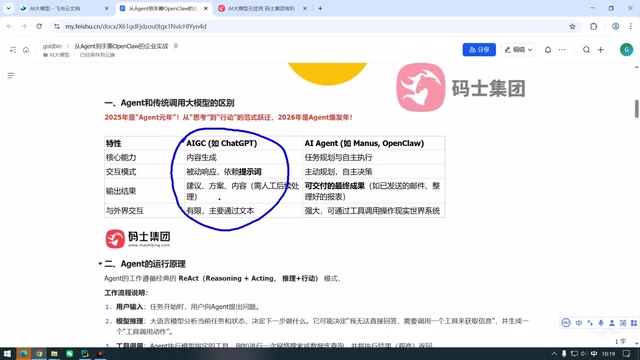Show hidden system tray icons chevron
Screen dimensions: 640x360
click(x=554, y=353)
